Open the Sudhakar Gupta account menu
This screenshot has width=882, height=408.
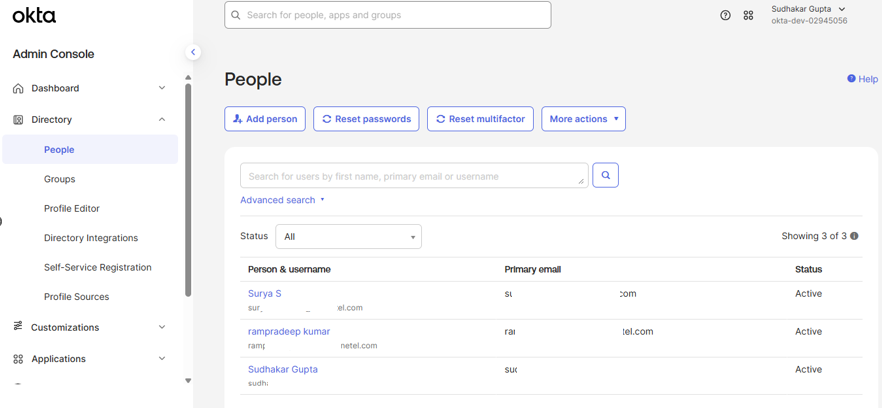tap(808, 9)
